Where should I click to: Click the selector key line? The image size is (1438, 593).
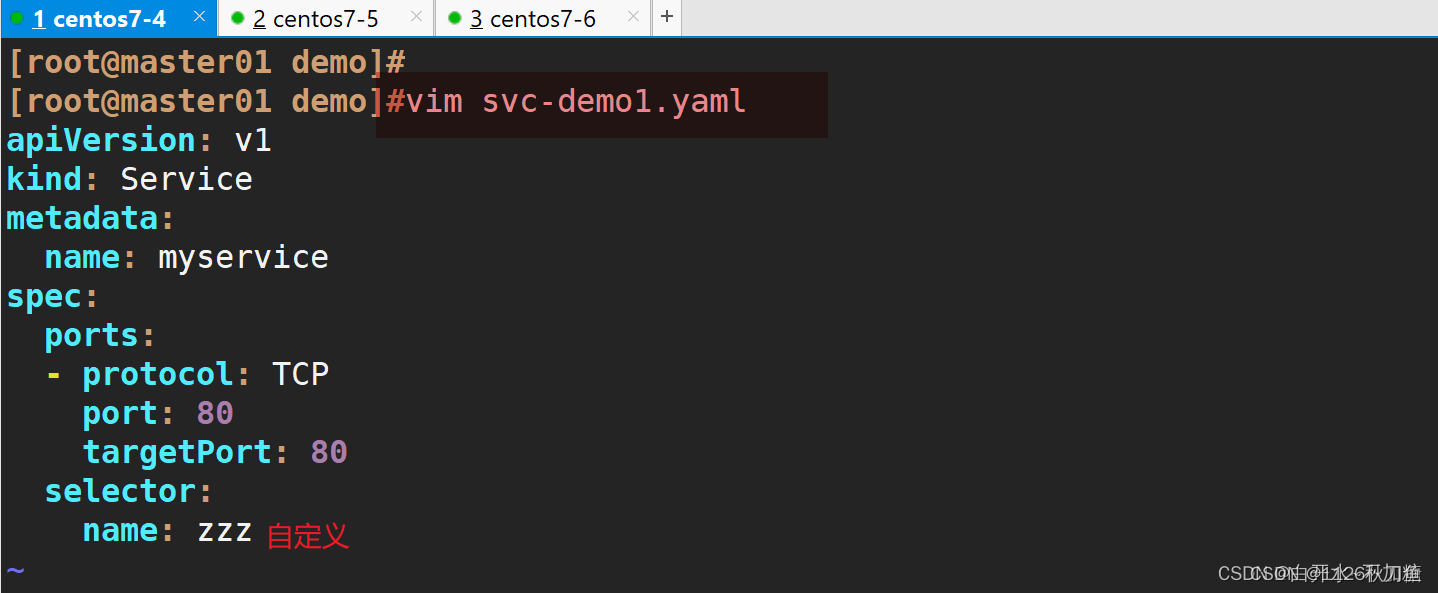click(x=129, y=491)
